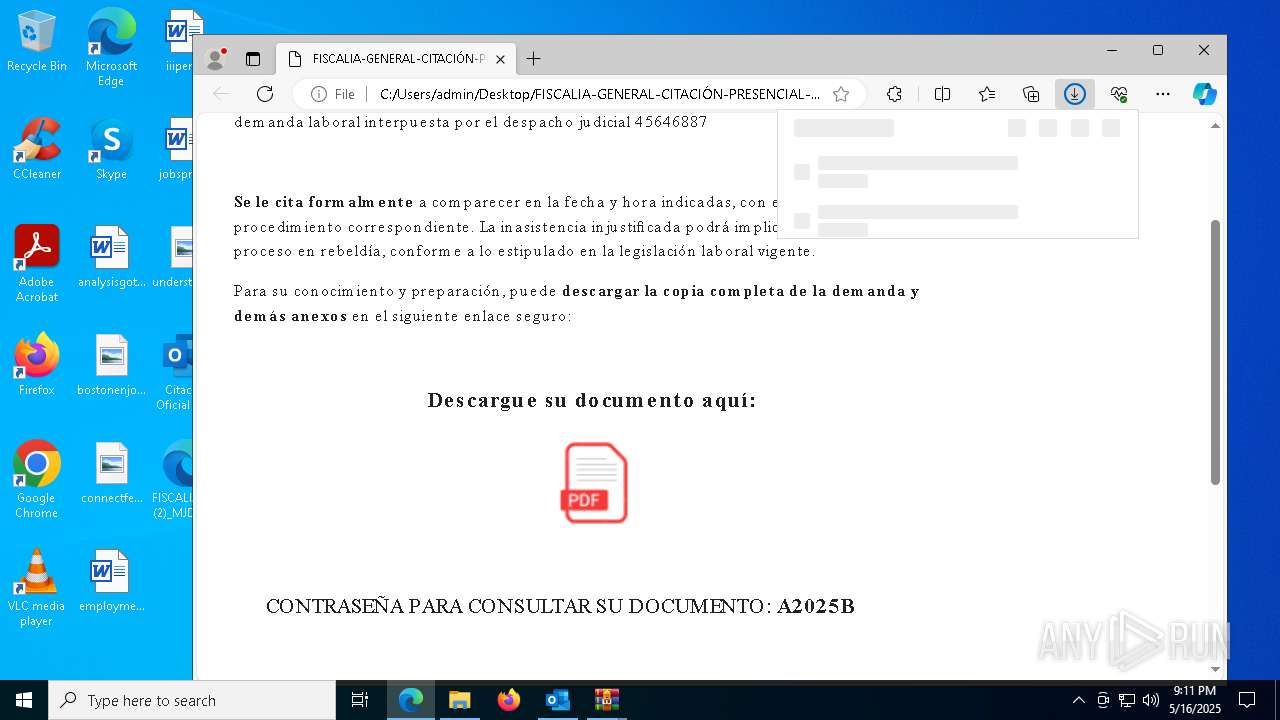The width and height of the screenshot is (1280, 720).
Task: Refresh the page
Action: pyautogui.click(x=265, y=94)
